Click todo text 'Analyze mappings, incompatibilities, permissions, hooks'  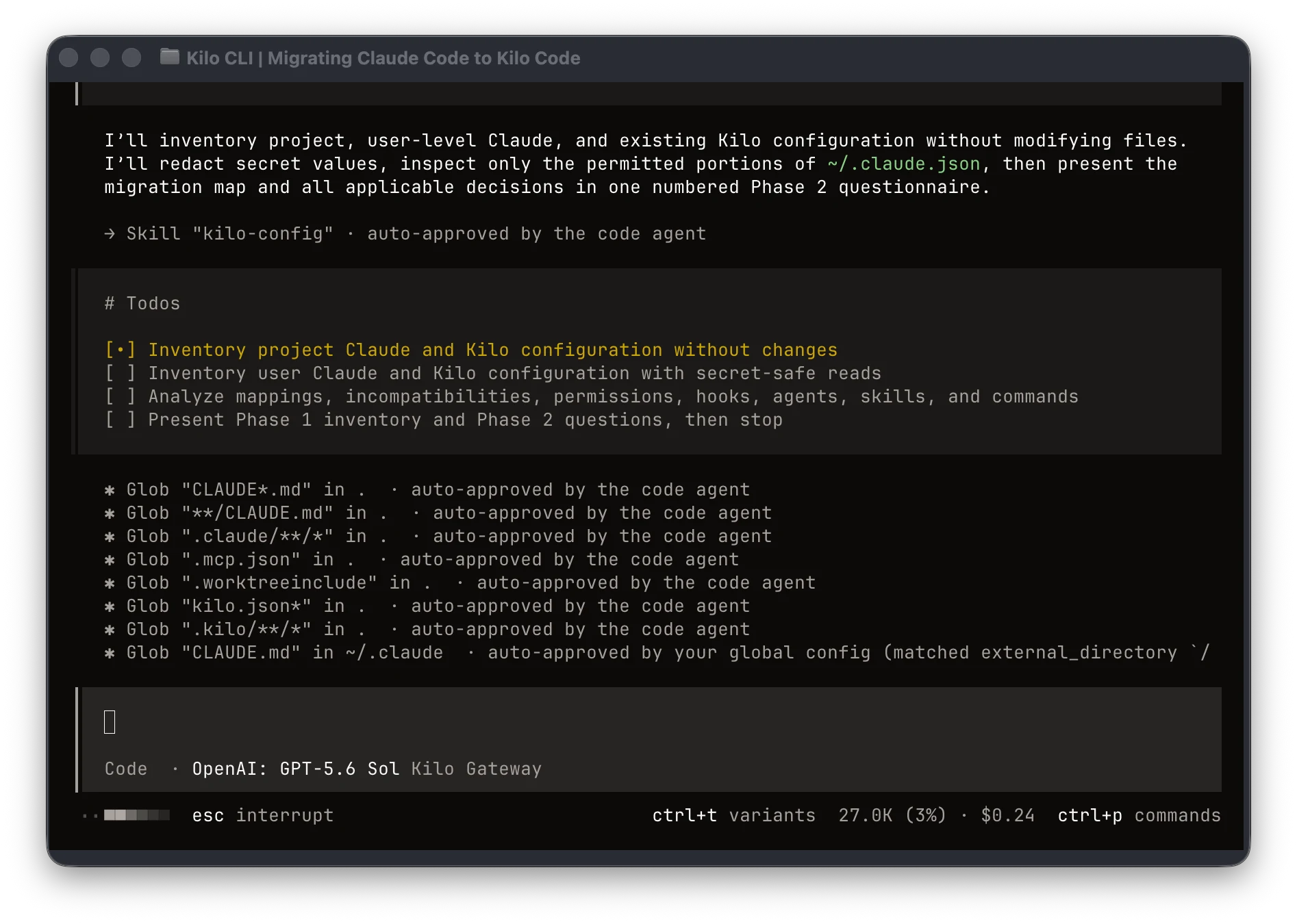click(614, 397)
